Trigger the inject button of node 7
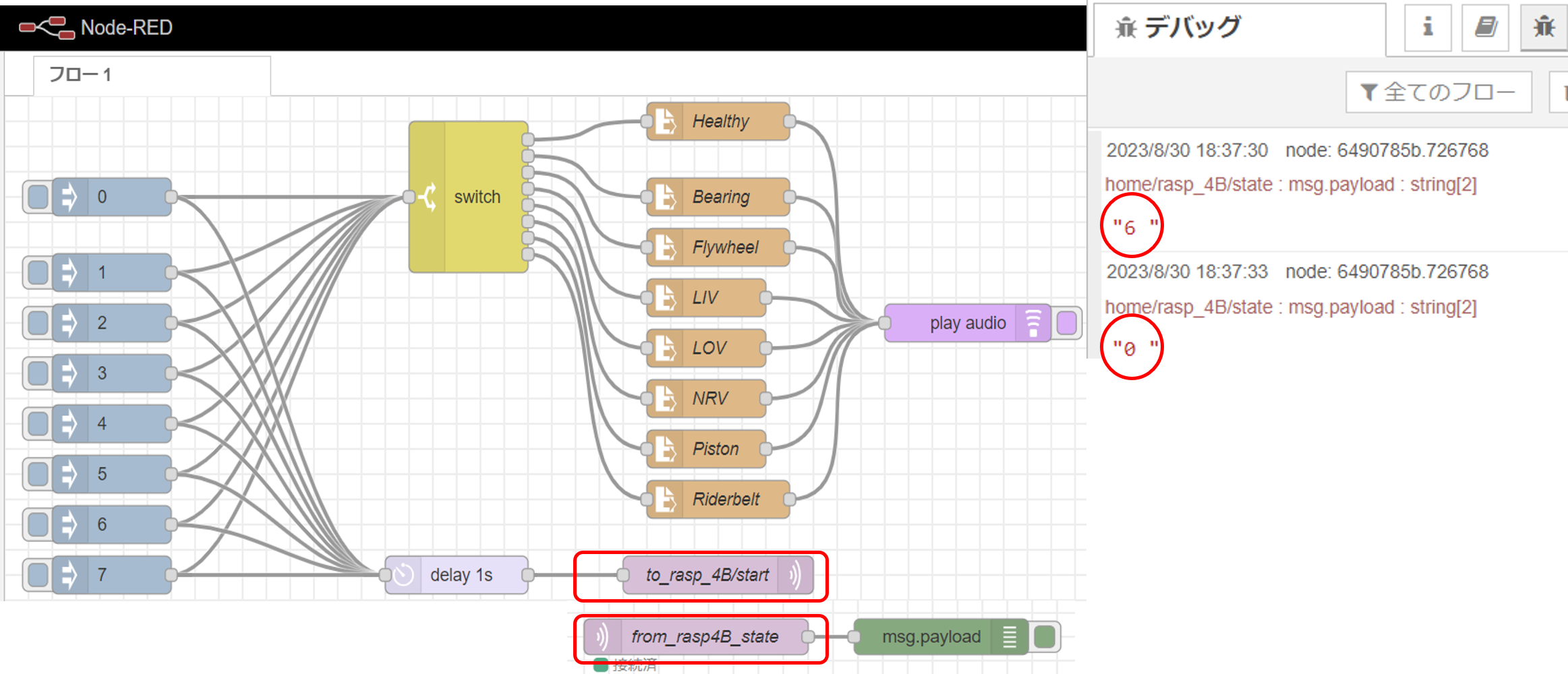1568x674 pixels. 38,575
